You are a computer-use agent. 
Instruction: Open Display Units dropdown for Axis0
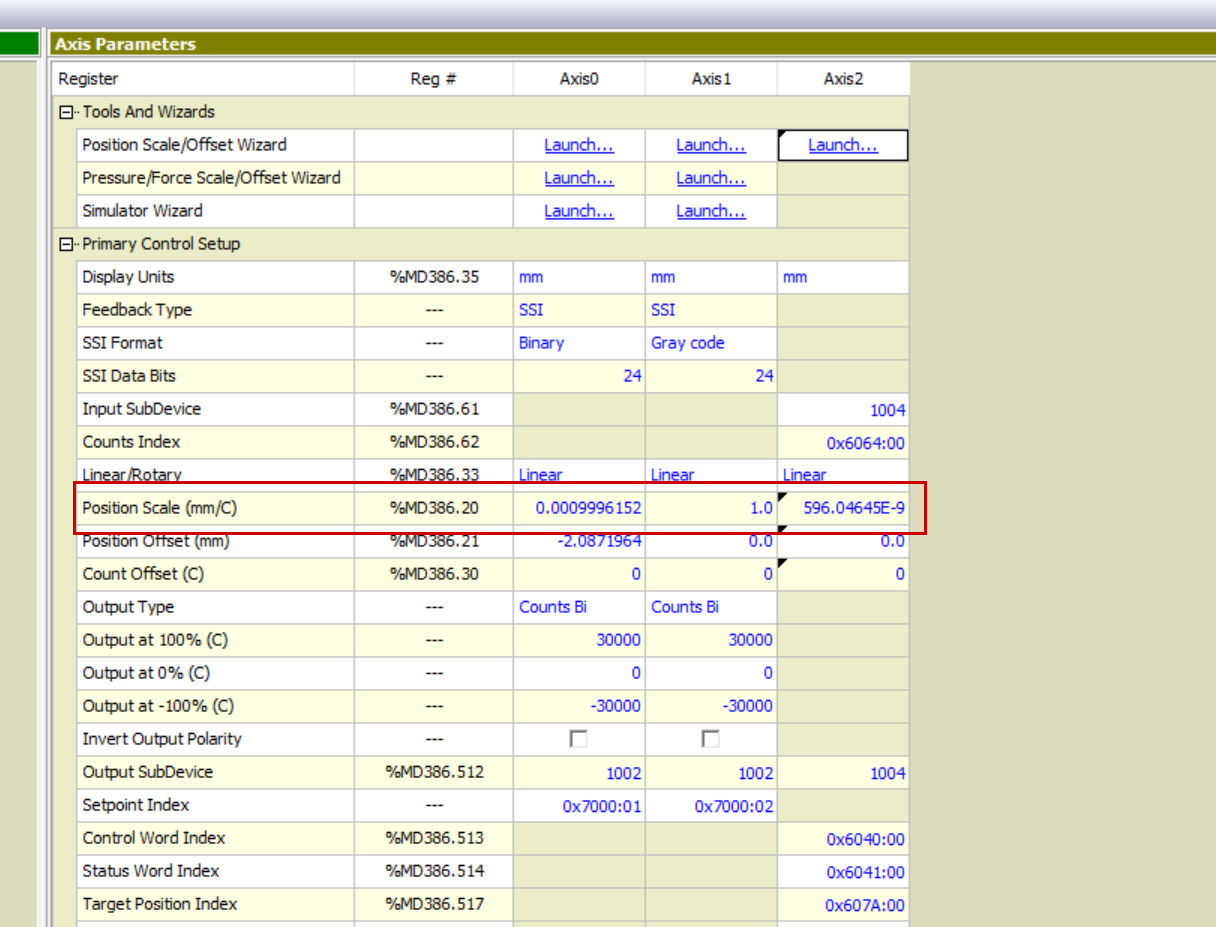pos(579,277)
